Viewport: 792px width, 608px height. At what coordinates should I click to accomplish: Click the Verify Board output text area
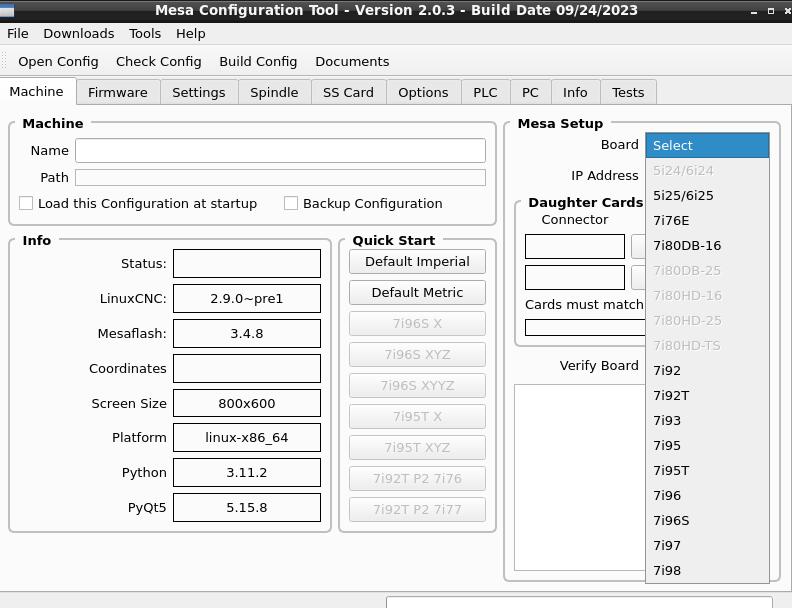580,477
